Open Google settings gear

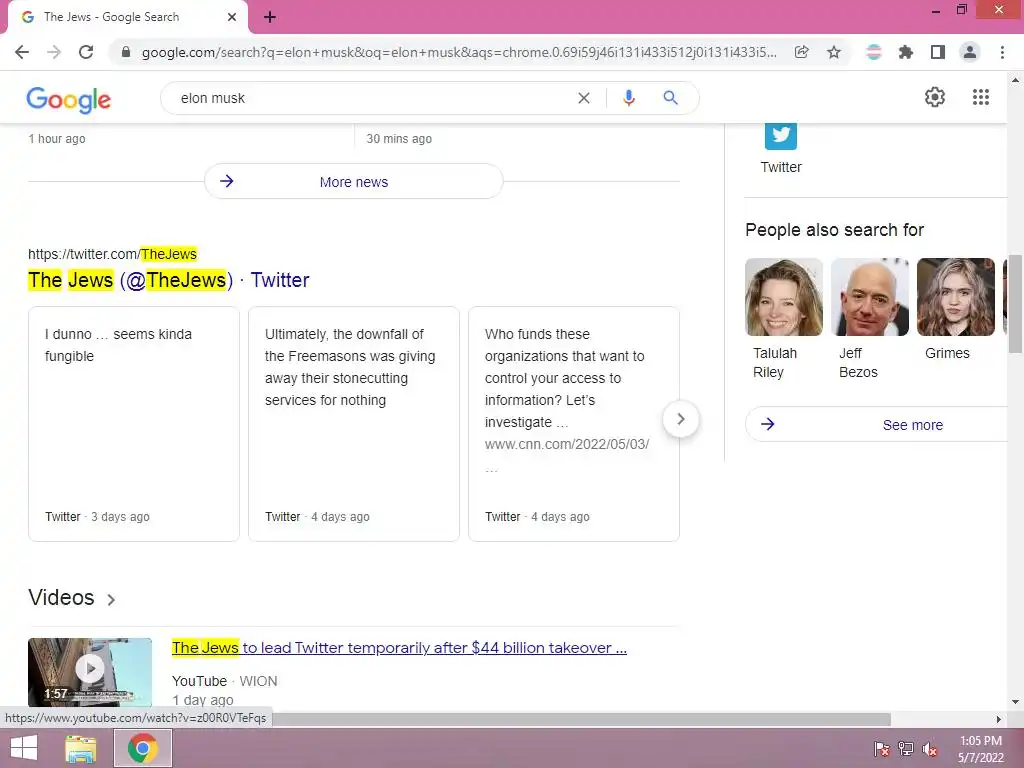pyautogui.click(x=935, y=97)
